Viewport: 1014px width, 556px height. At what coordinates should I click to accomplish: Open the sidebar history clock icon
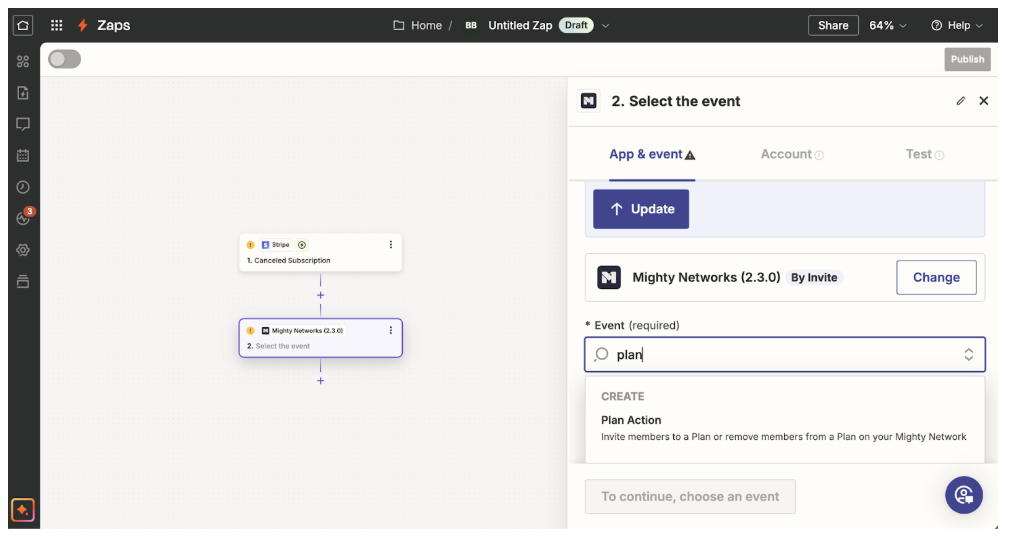click(x=23, y=187)
